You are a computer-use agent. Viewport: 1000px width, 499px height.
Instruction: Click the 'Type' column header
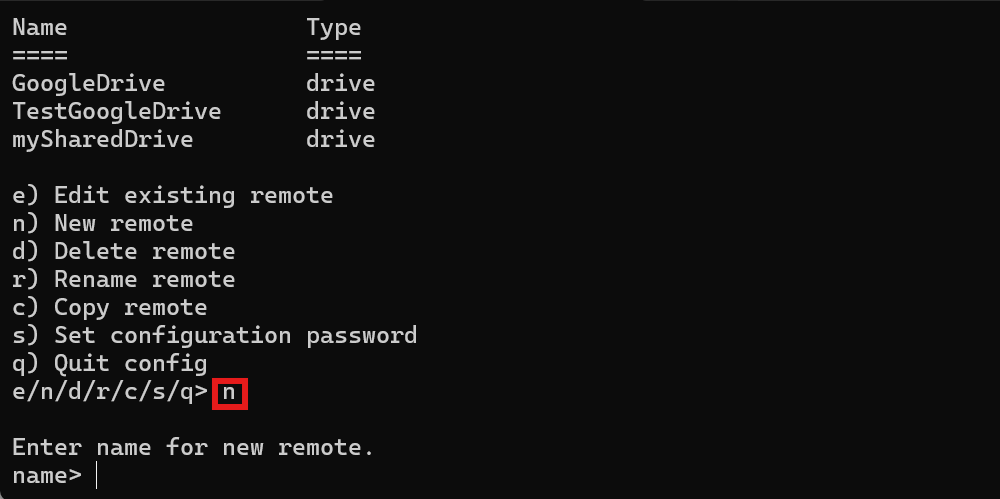click(x=334, y=28)
